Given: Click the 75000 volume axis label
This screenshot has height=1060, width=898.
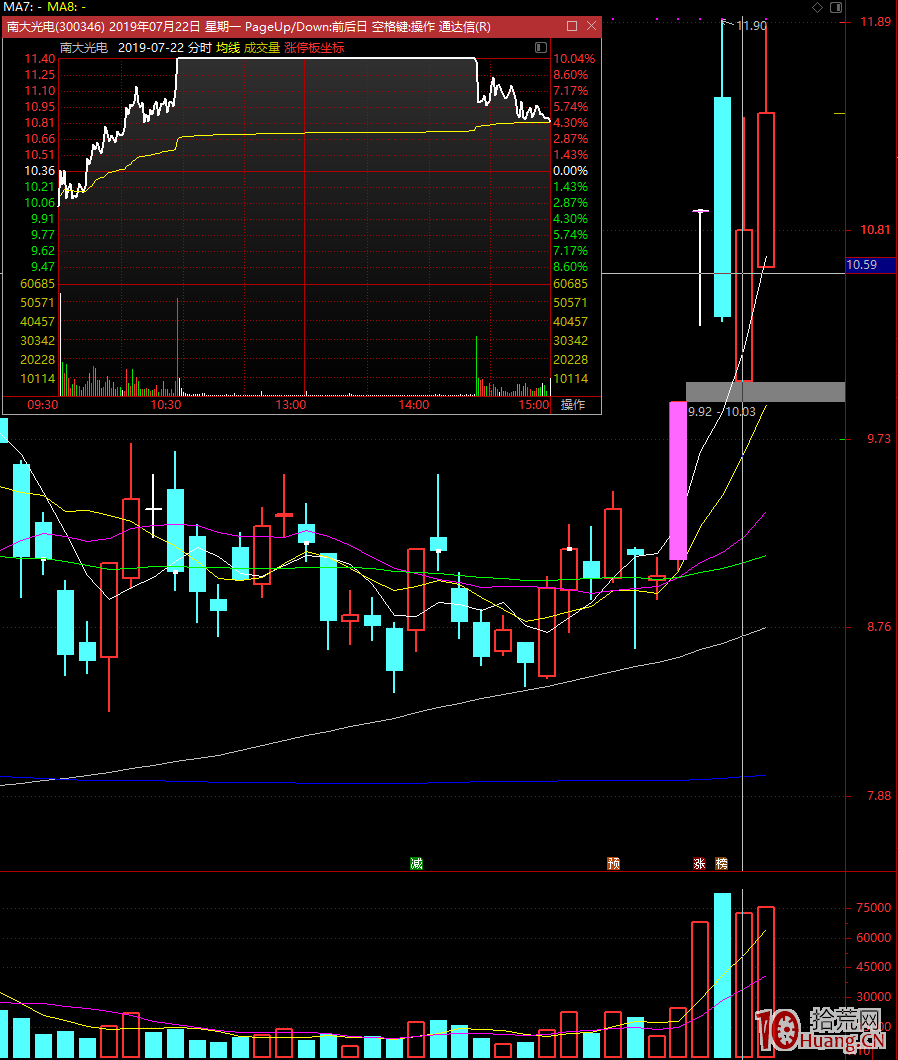Looking at the screenshot, I should click(x=873, y=908).
